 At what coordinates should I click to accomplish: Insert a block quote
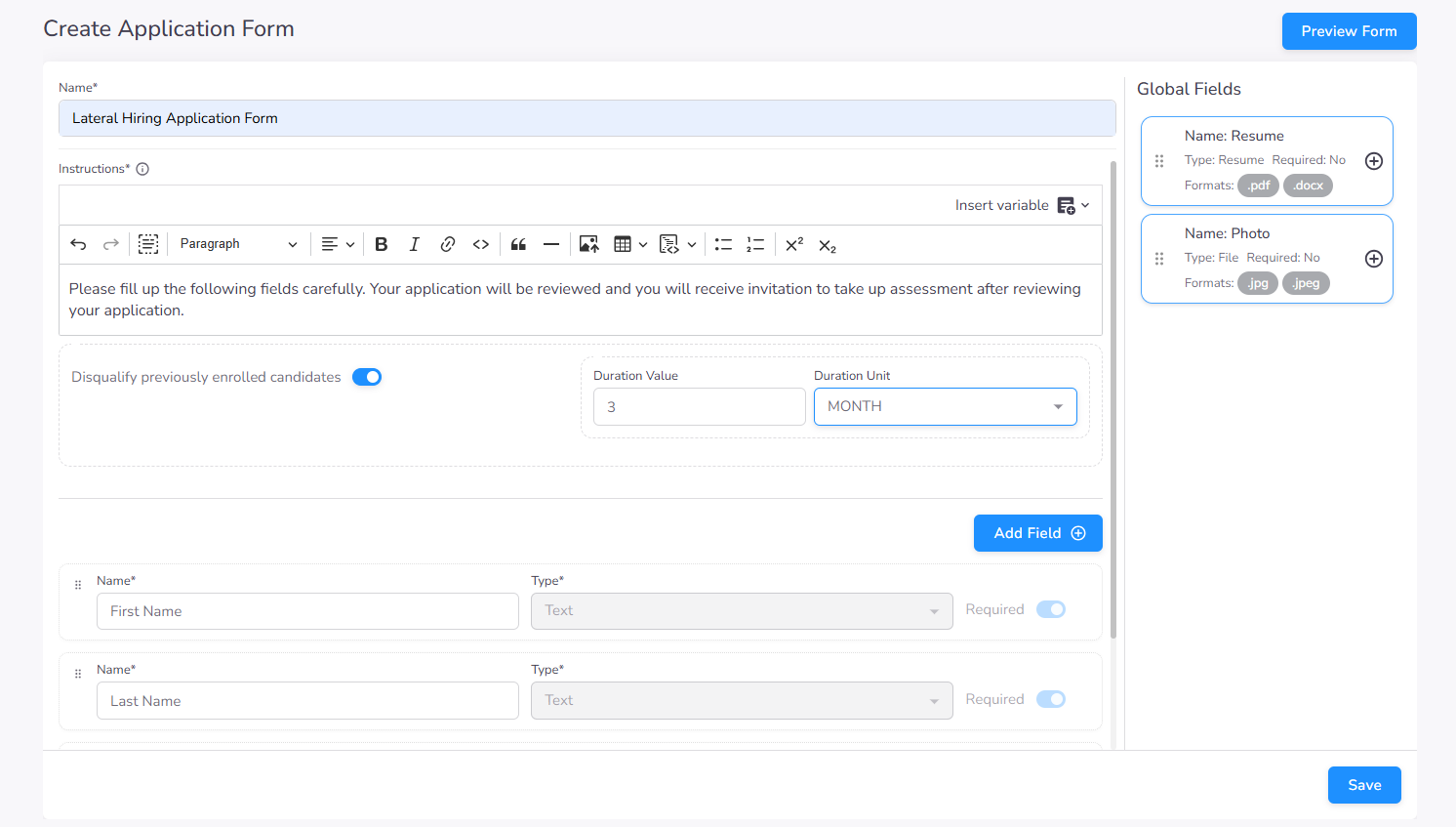pos(518,244)
